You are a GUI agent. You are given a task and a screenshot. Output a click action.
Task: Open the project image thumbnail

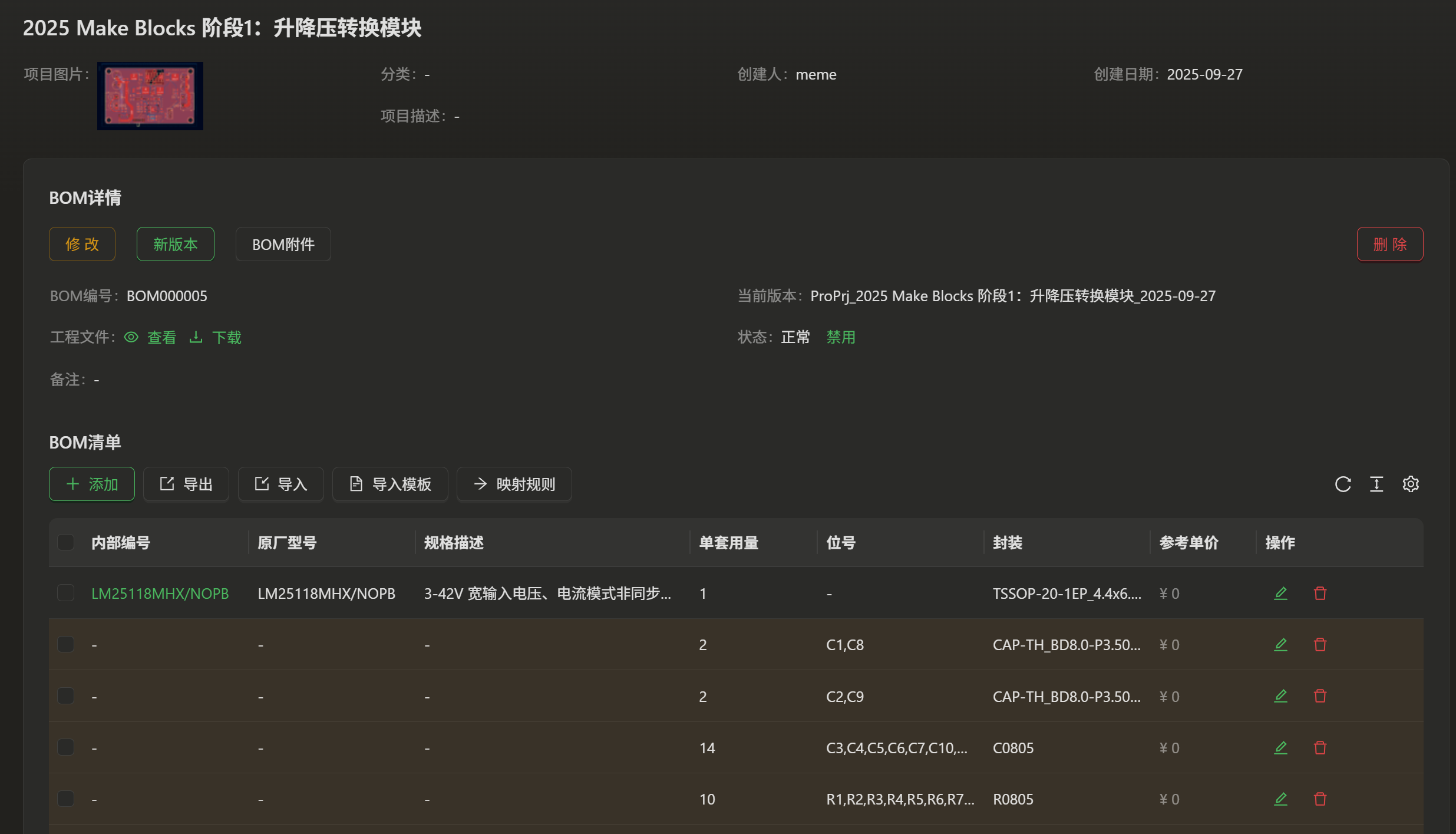pos(150,96)
